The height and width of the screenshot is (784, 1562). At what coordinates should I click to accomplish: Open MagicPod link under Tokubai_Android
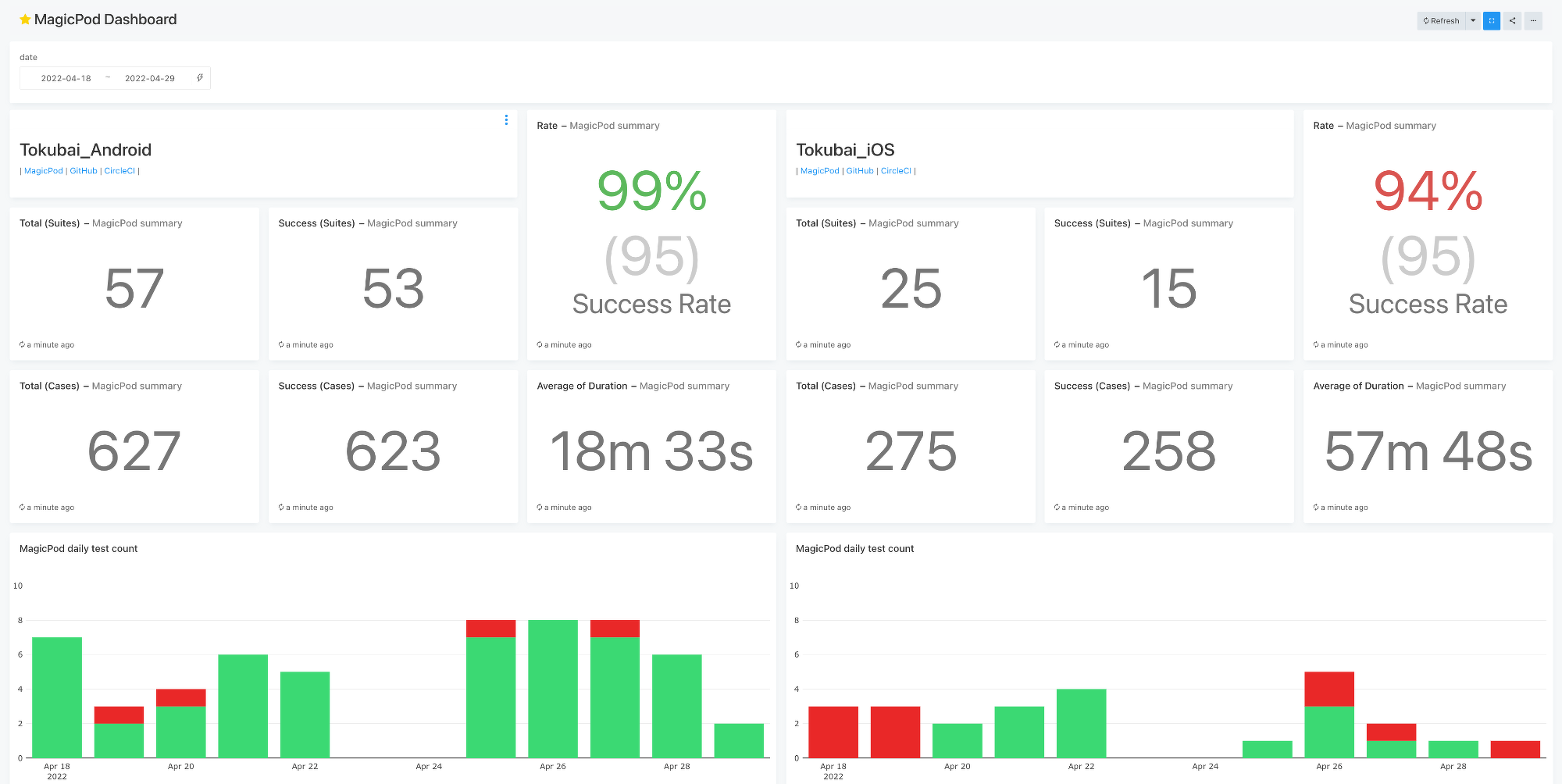pos(44,171)
